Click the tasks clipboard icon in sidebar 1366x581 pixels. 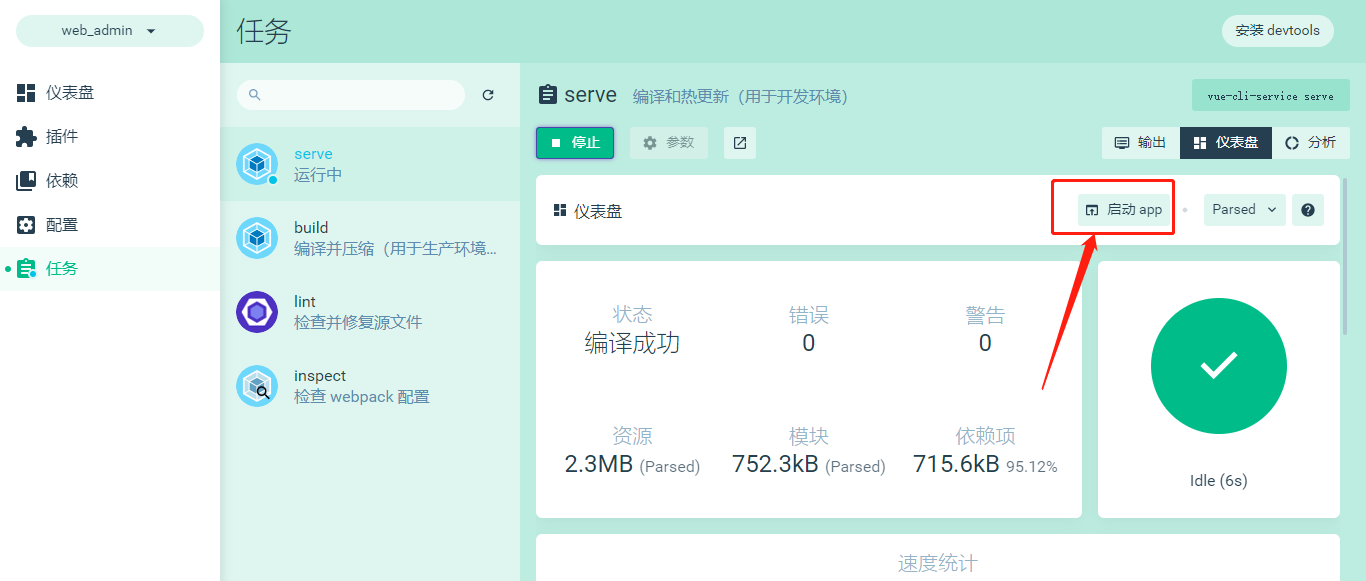click(26, 269)
